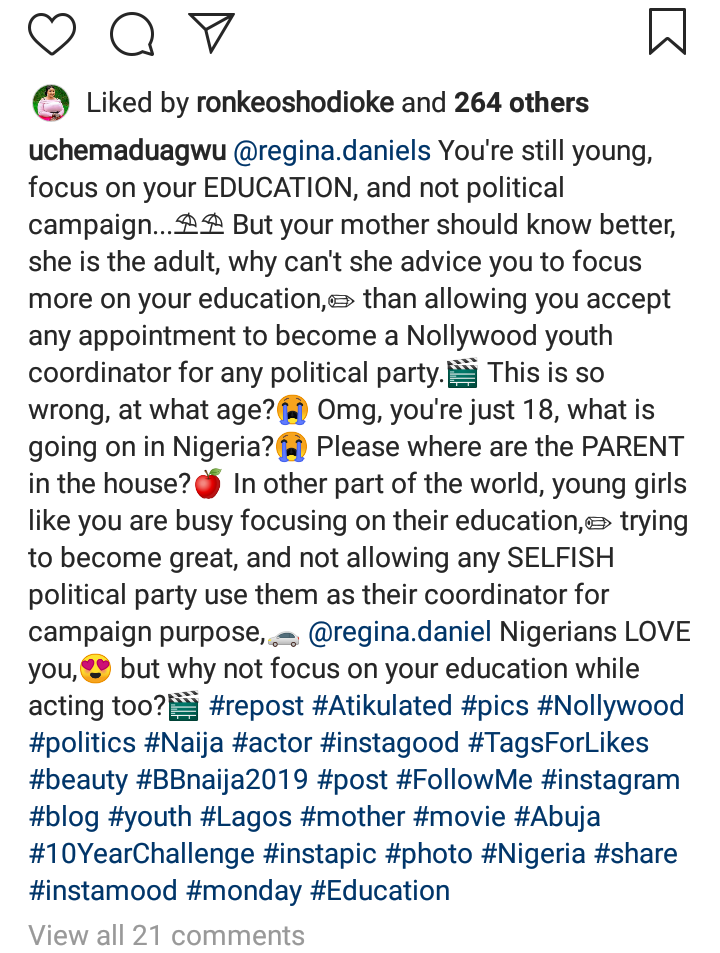Expand View all 21 comments
720x953 pixels.
coord(166,936)
